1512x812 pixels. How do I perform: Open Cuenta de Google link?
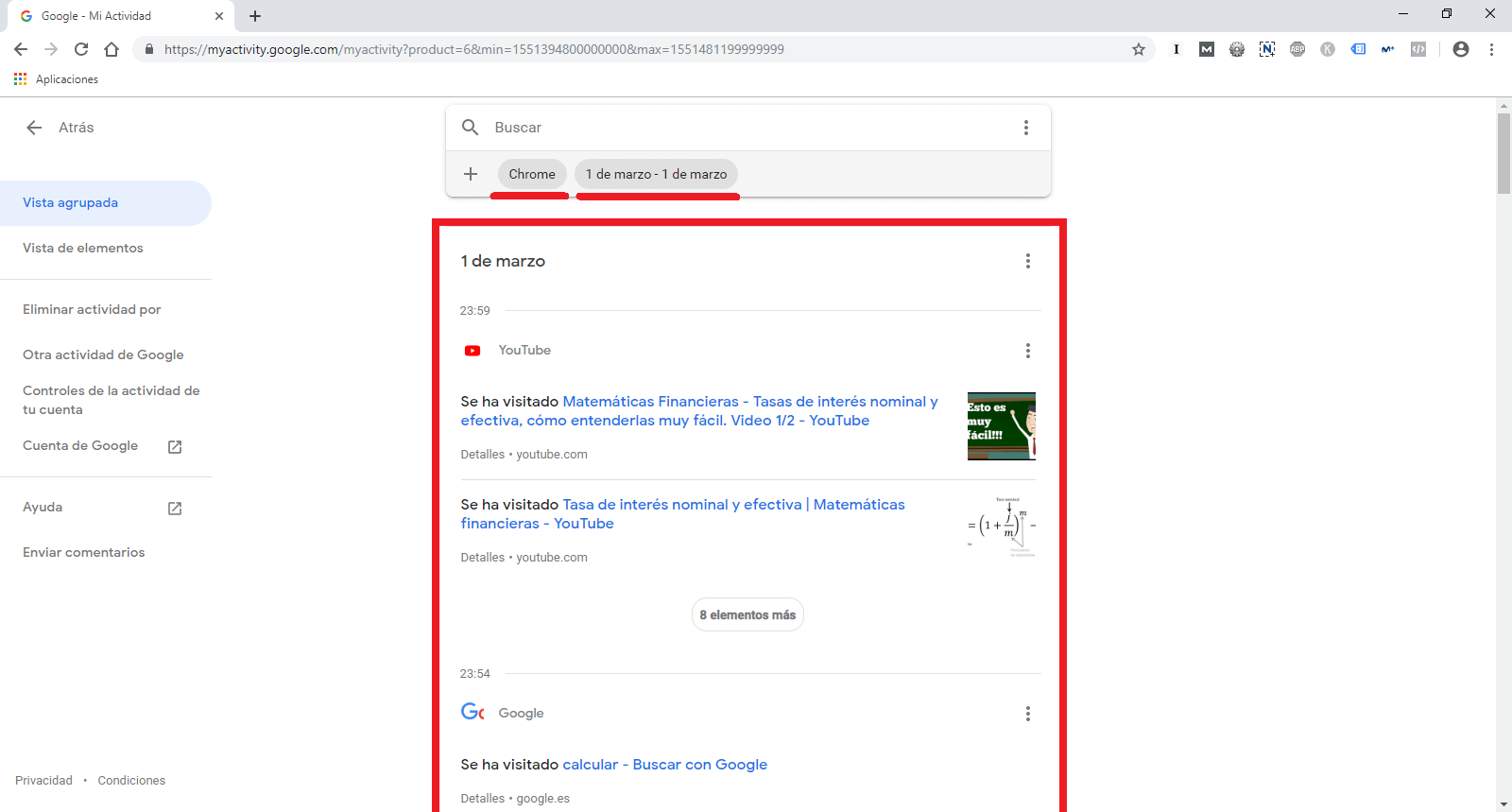[x=80, y=445]
